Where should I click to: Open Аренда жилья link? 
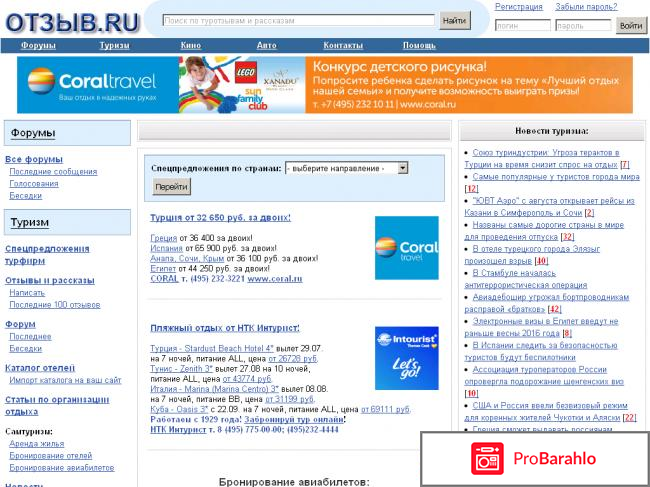click(36, 443)
